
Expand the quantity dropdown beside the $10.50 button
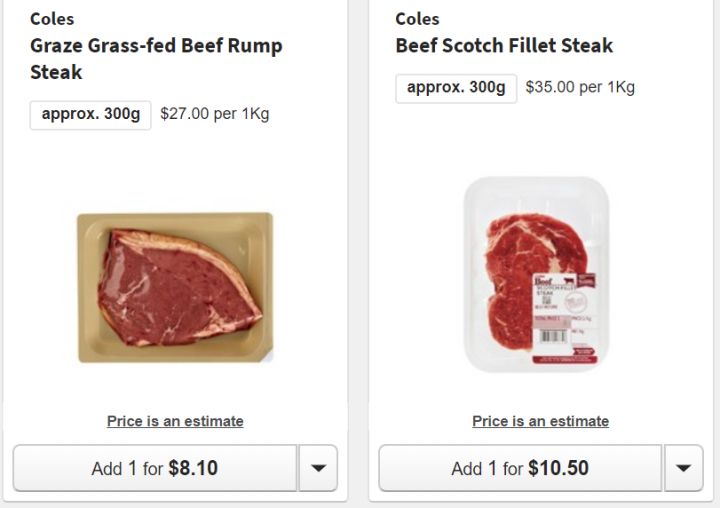[683, 468]
